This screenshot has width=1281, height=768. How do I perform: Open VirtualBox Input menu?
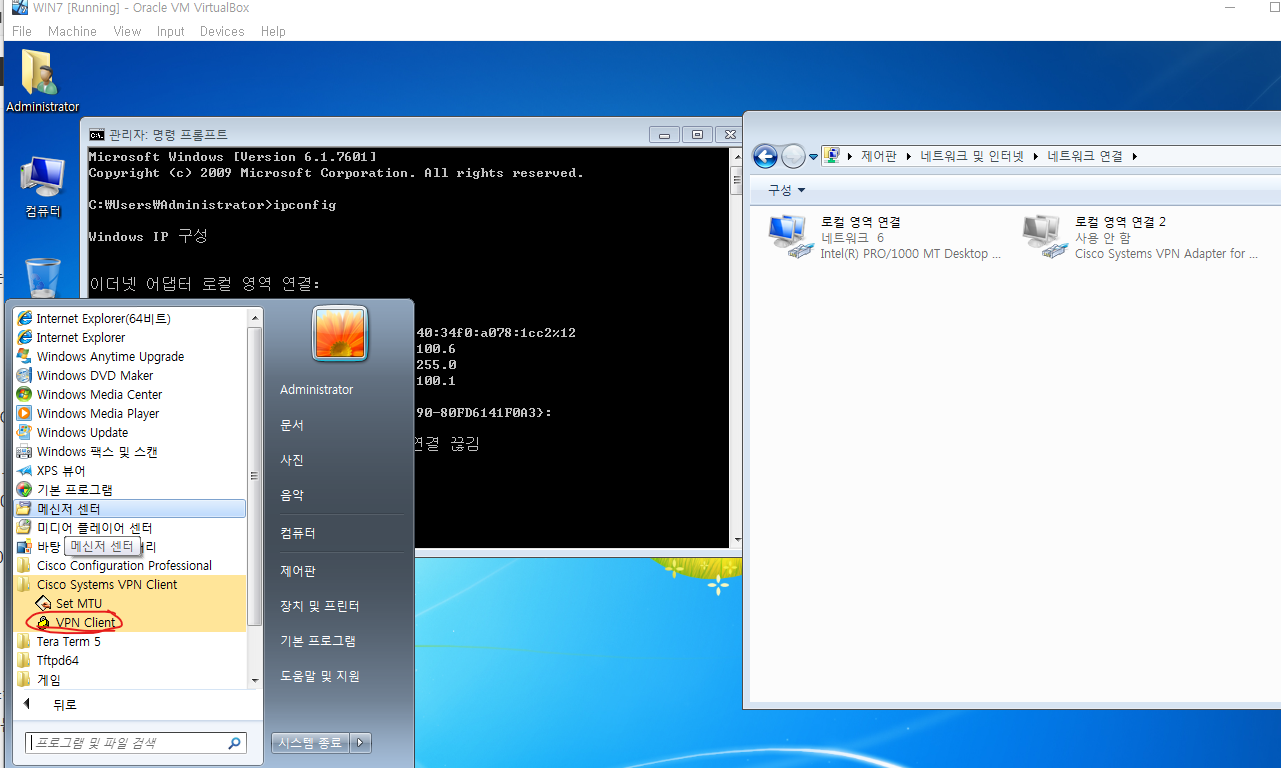171,31
